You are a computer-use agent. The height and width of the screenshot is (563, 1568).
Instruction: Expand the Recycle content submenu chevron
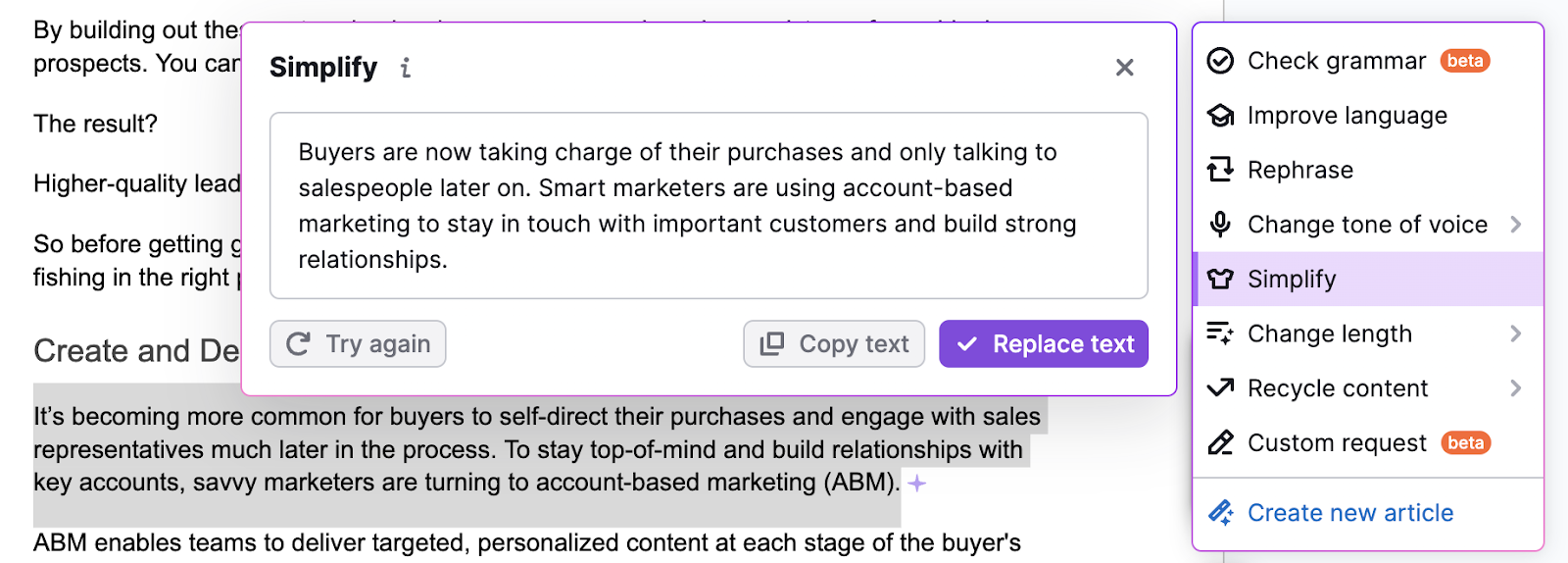[1516, 388]
